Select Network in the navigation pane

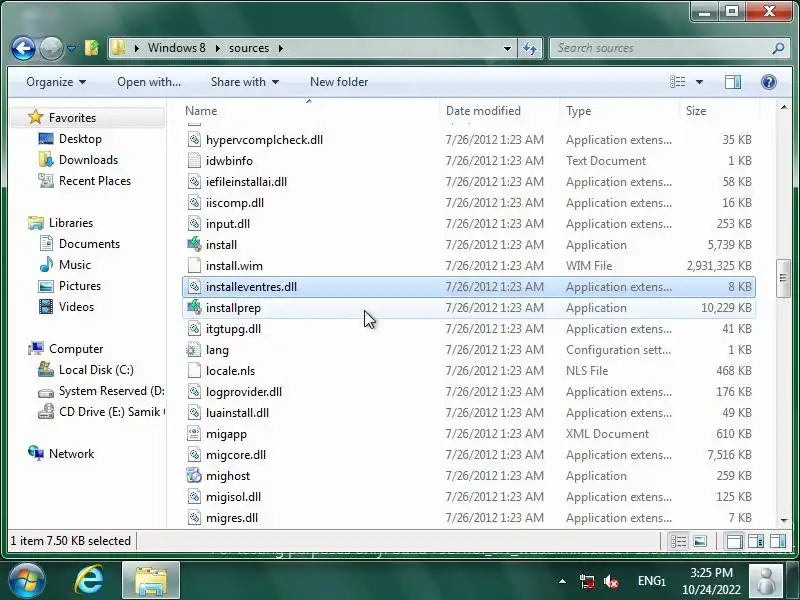pyautogui.click(x=71, y=454)
